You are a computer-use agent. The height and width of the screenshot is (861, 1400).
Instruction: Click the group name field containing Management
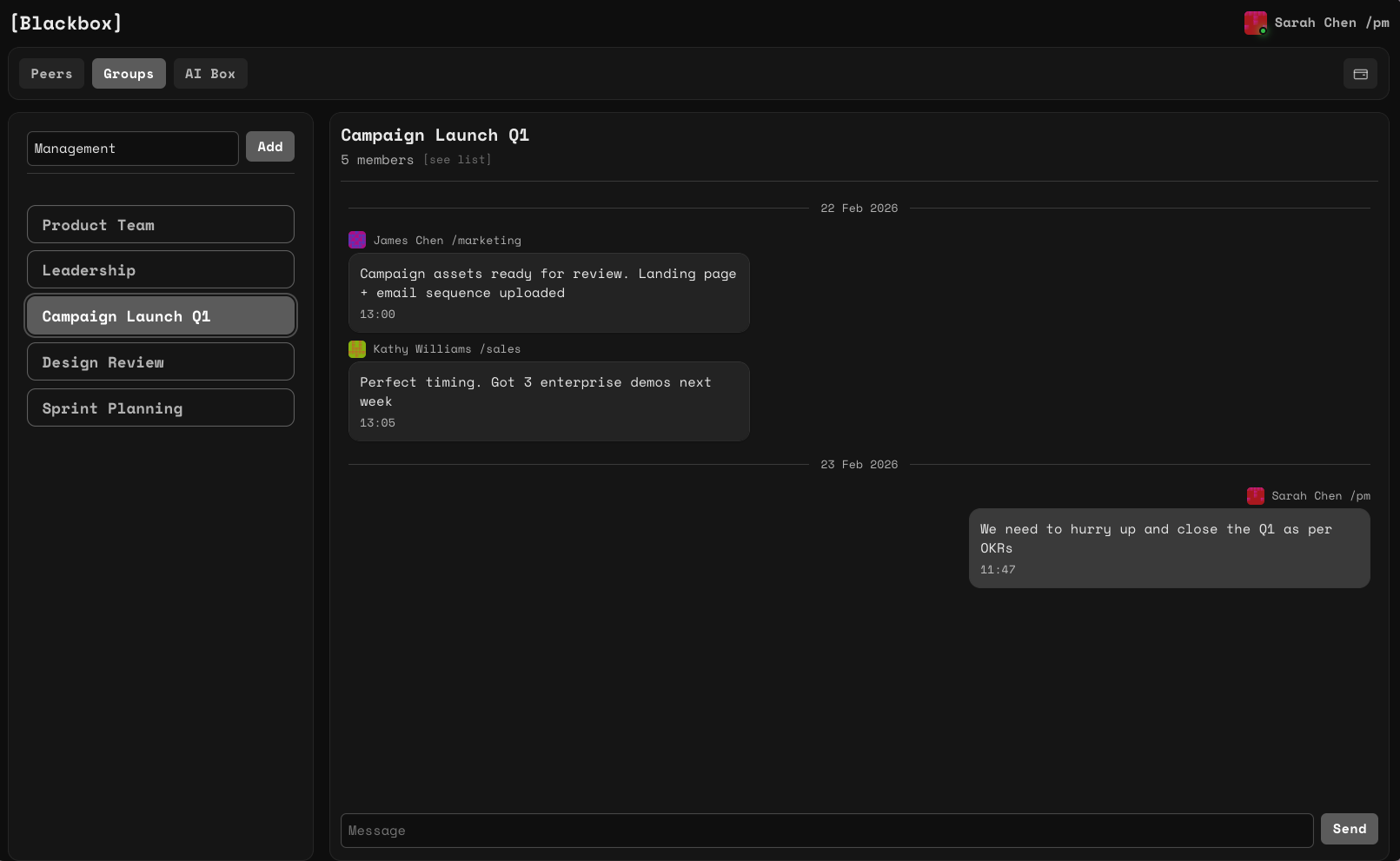[x=132, y=149]
